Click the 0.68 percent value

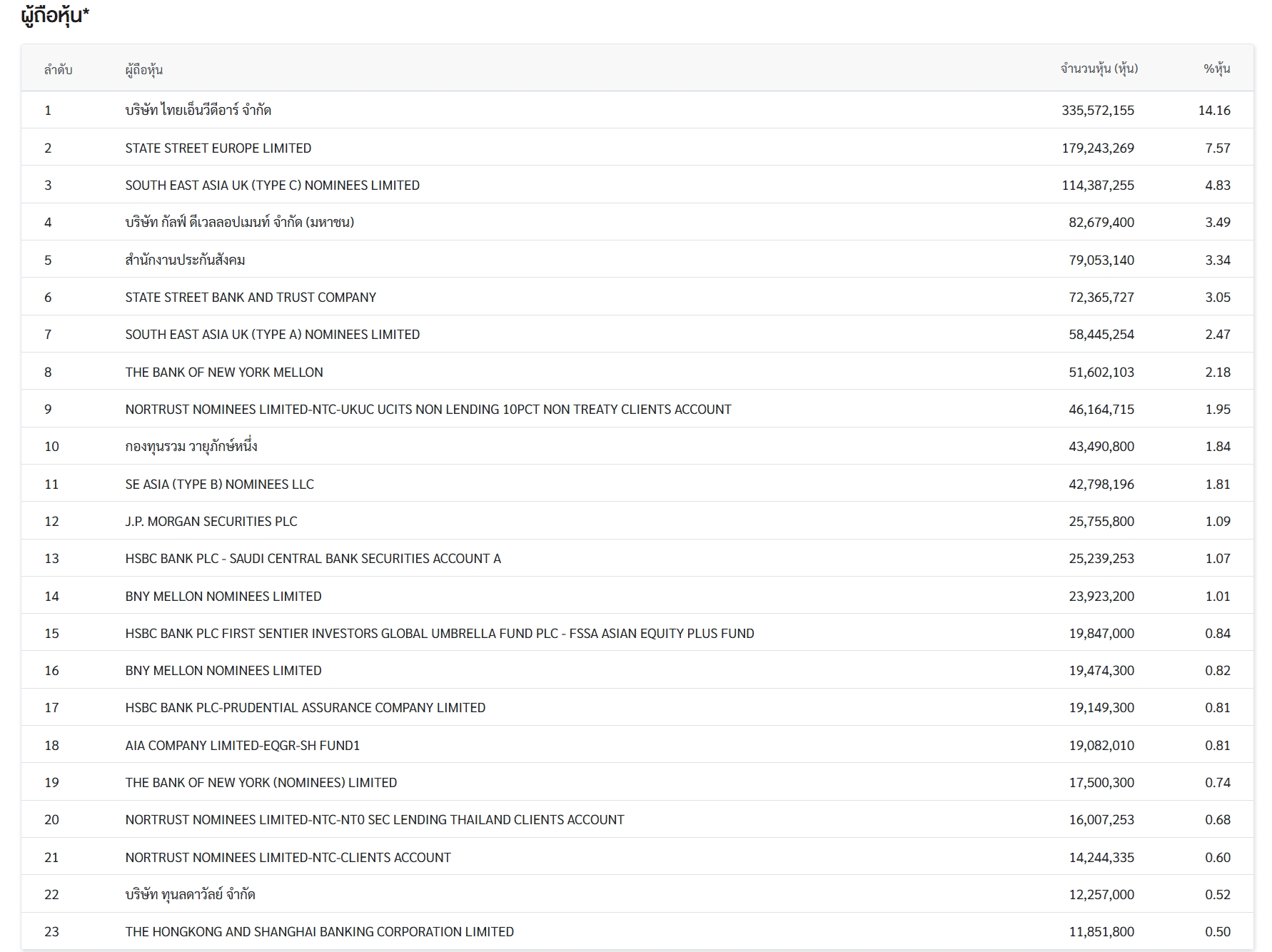[x=1218, y=819]
